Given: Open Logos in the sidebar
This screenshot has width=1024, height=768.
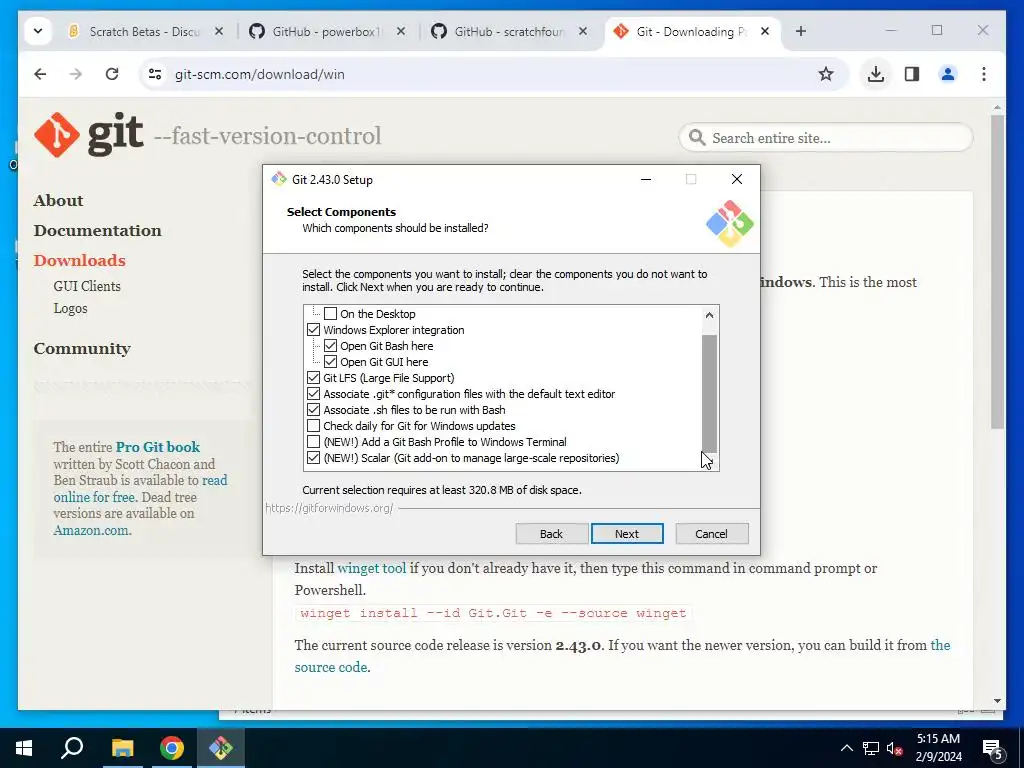Looking at the screenshot, I should pos(71,308).
